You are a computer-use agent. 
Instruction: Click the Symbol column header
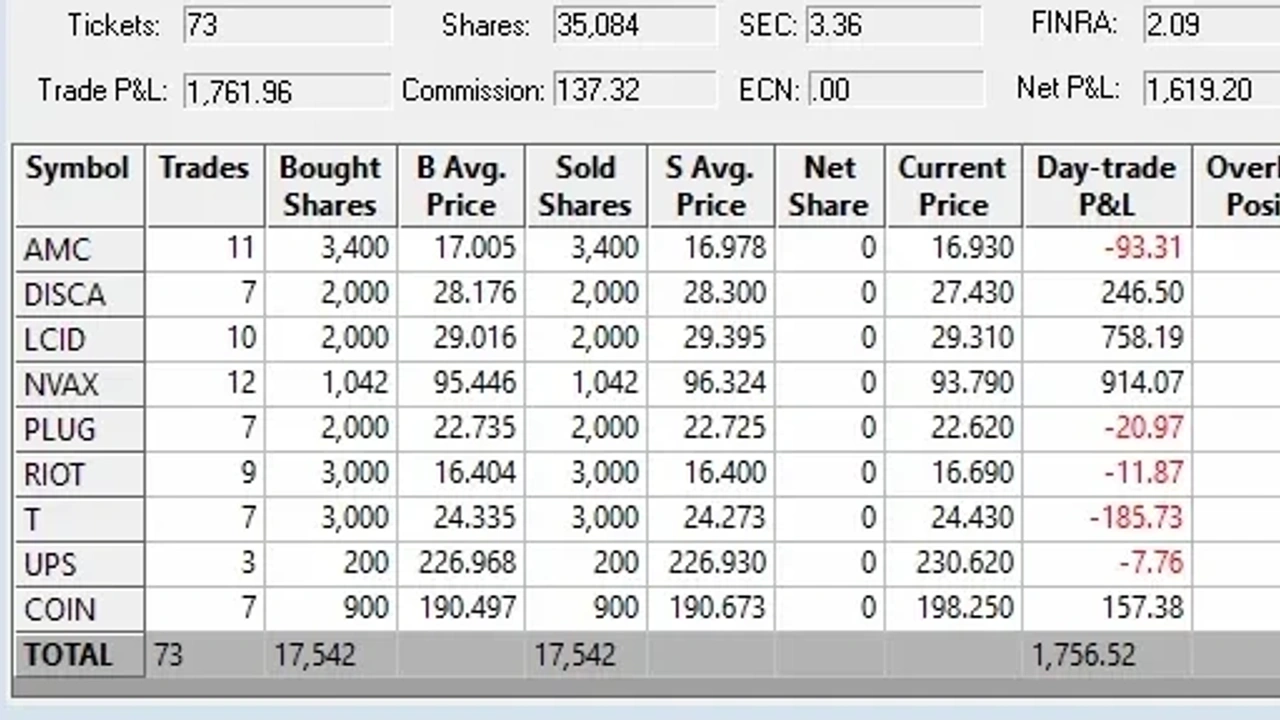(78, 186)
